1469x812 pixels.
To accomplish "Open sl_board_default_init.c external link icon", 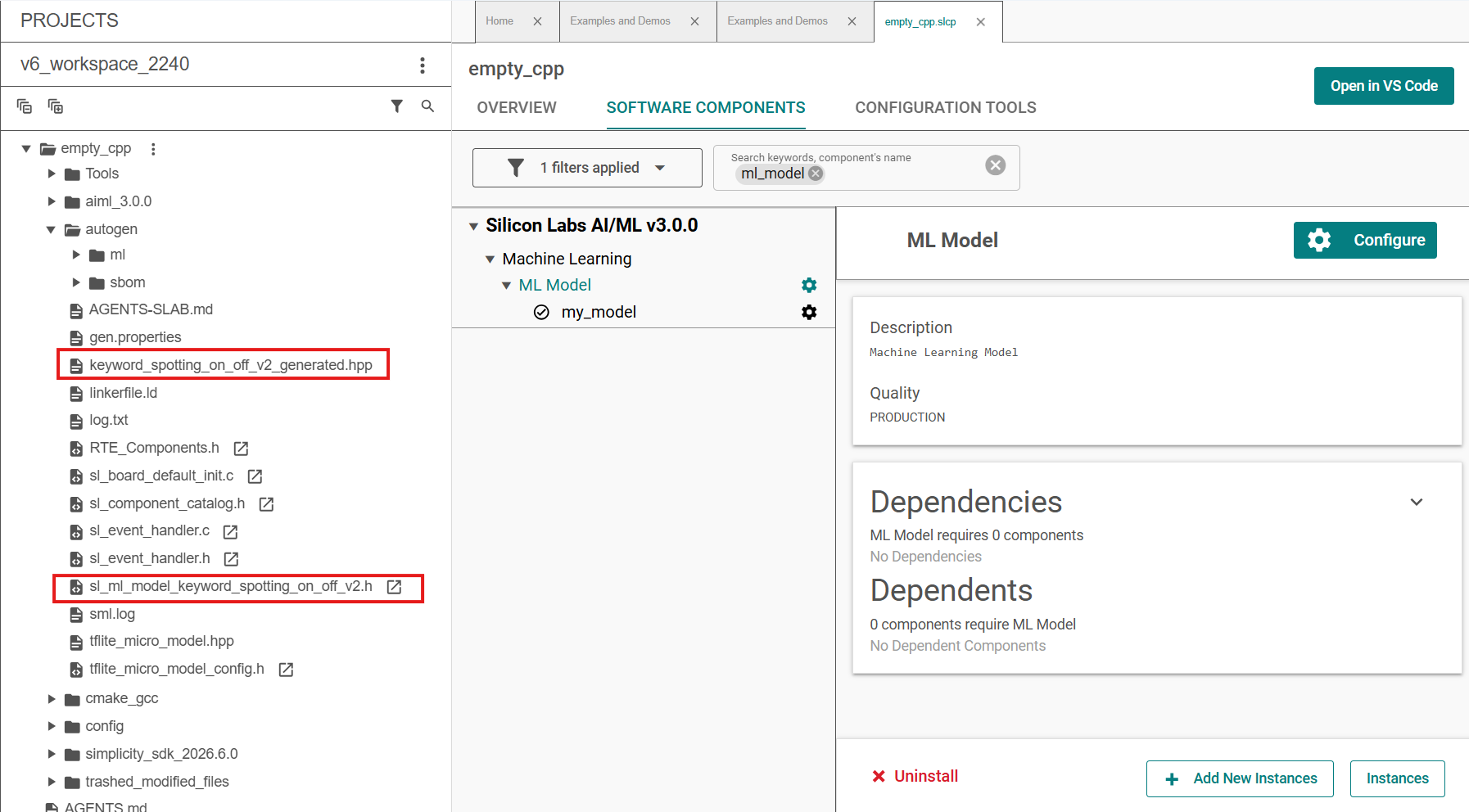I will [255, 476].
